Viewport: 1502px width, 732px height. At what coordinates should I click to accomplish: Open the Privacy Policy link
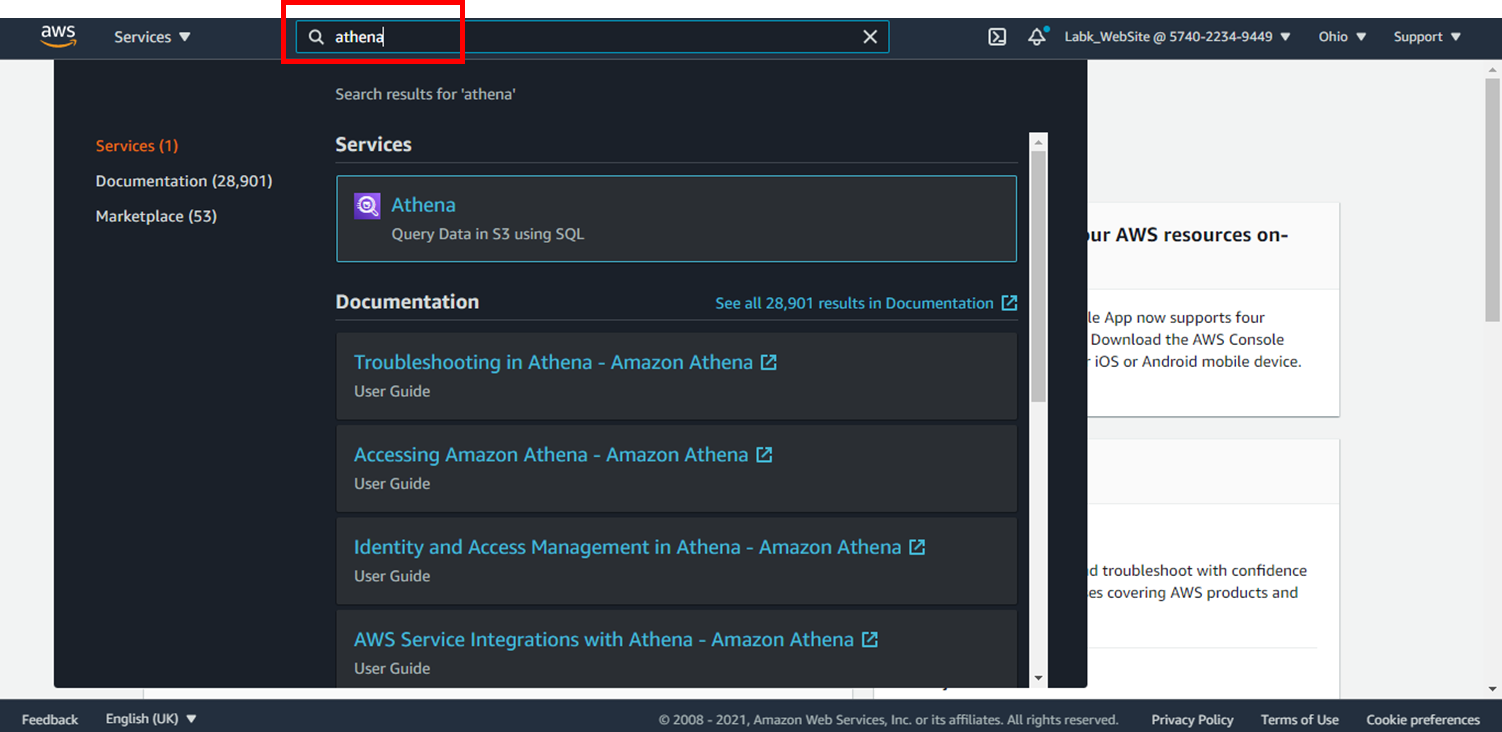[x=1192, y=719]
